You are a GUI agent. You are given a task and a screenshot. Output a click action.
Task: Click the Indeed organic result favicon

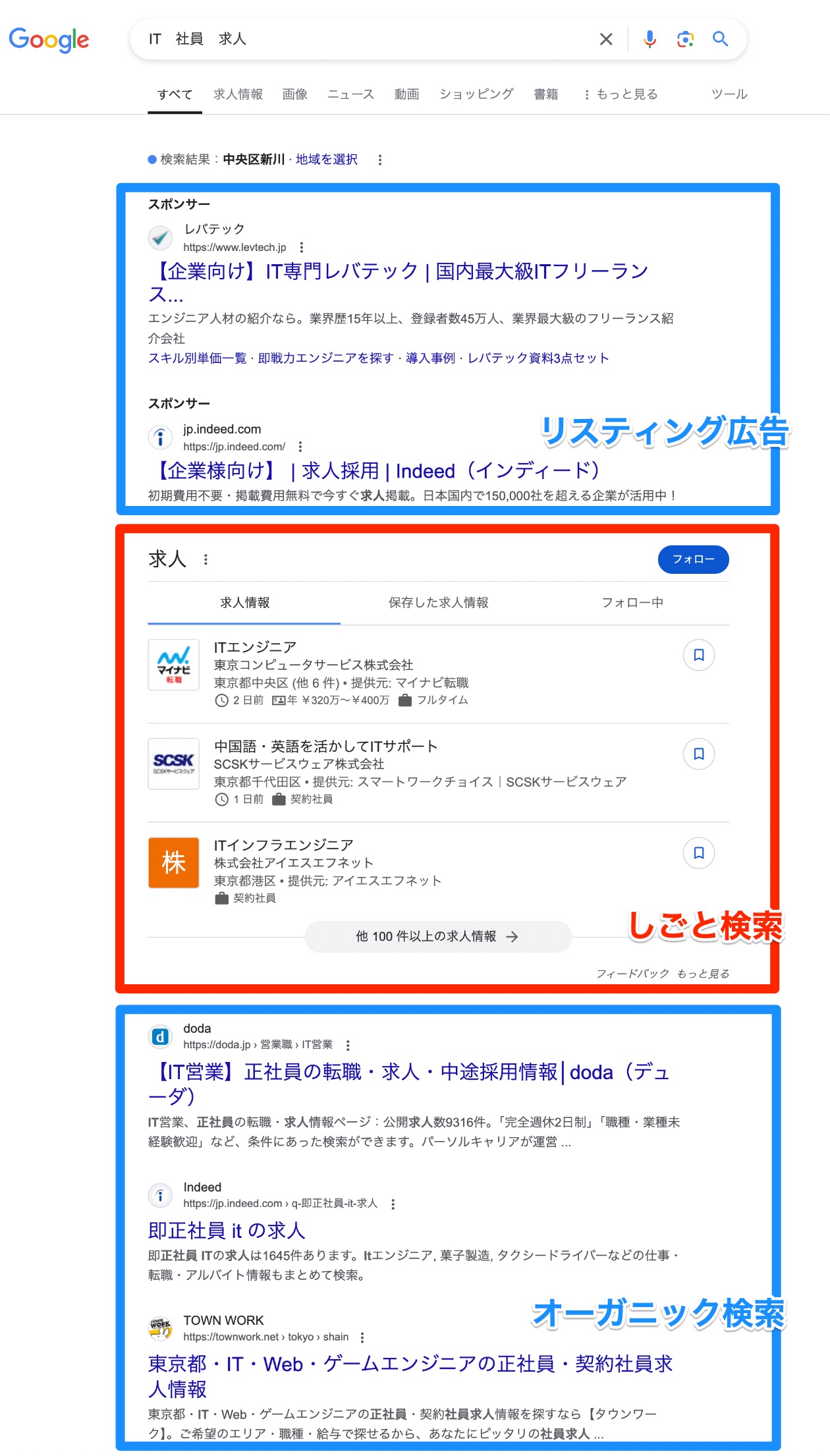pos(160,1195)
